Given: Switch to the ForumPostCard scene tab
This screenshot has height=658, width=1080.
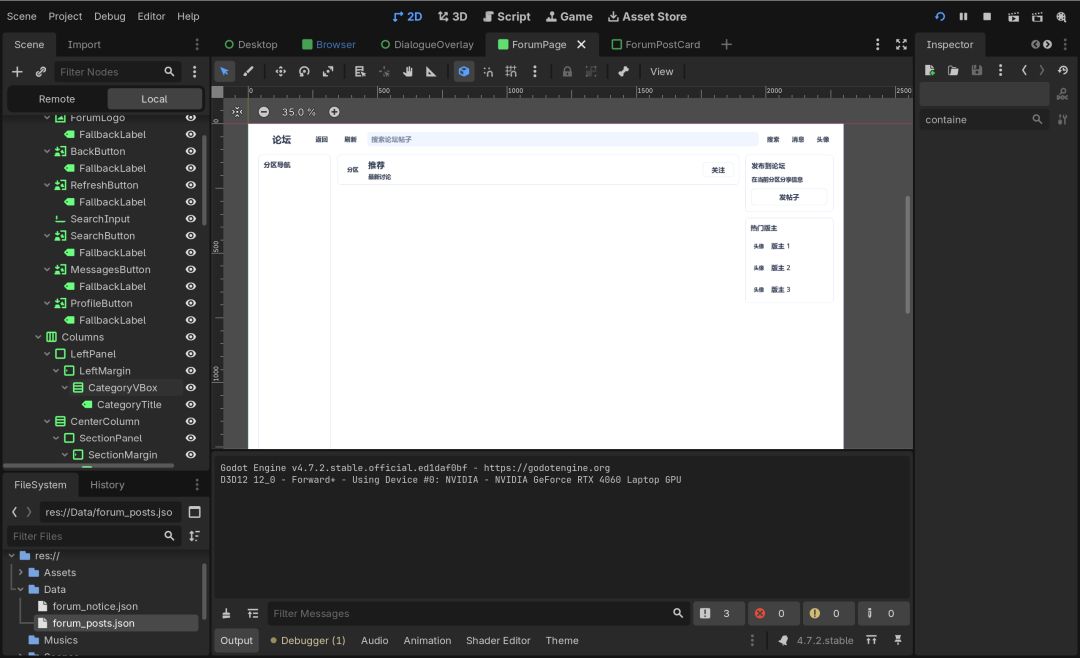Looking at the screenshot, I should 656,44.
